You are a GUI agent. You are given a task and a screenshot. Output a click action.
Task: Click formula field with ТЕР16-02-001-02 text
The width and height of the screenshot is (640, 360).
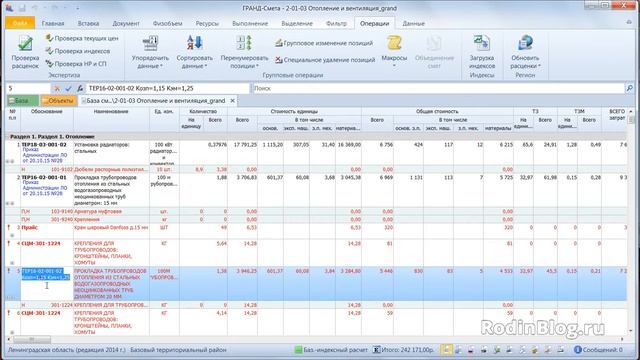click(x=167, y=88)
